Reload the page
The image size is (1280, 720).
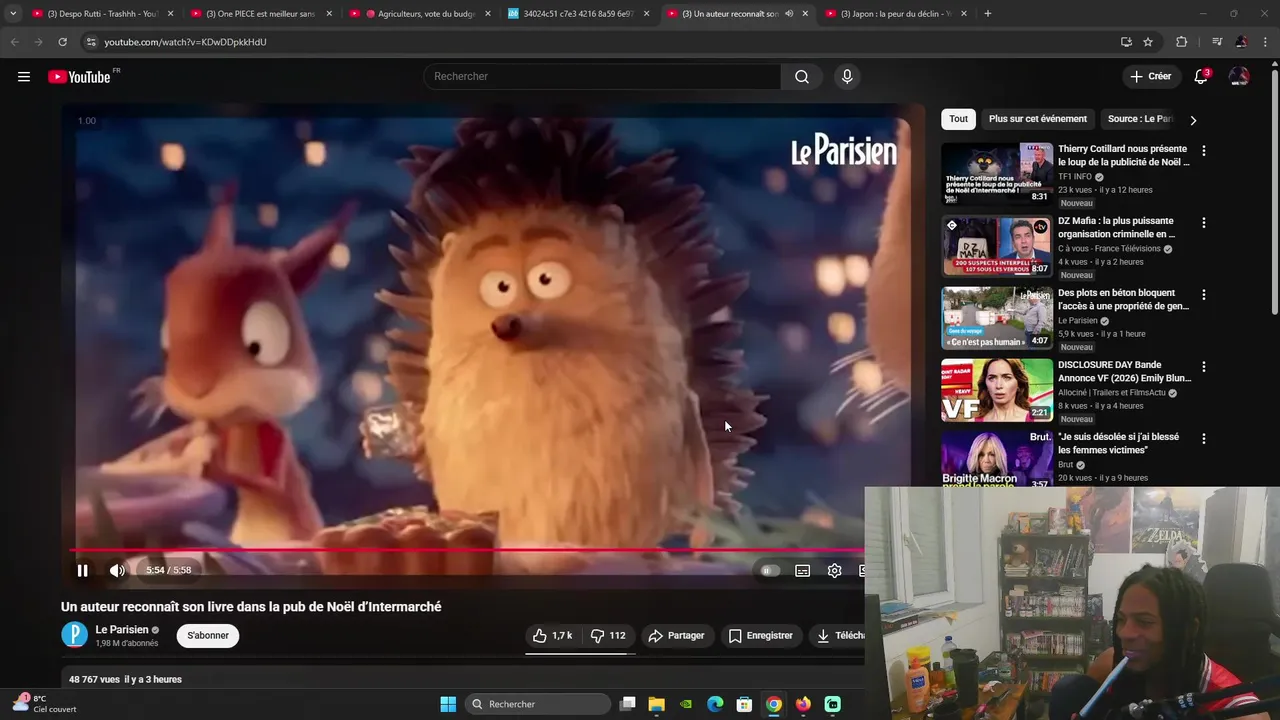coord(62,42)
